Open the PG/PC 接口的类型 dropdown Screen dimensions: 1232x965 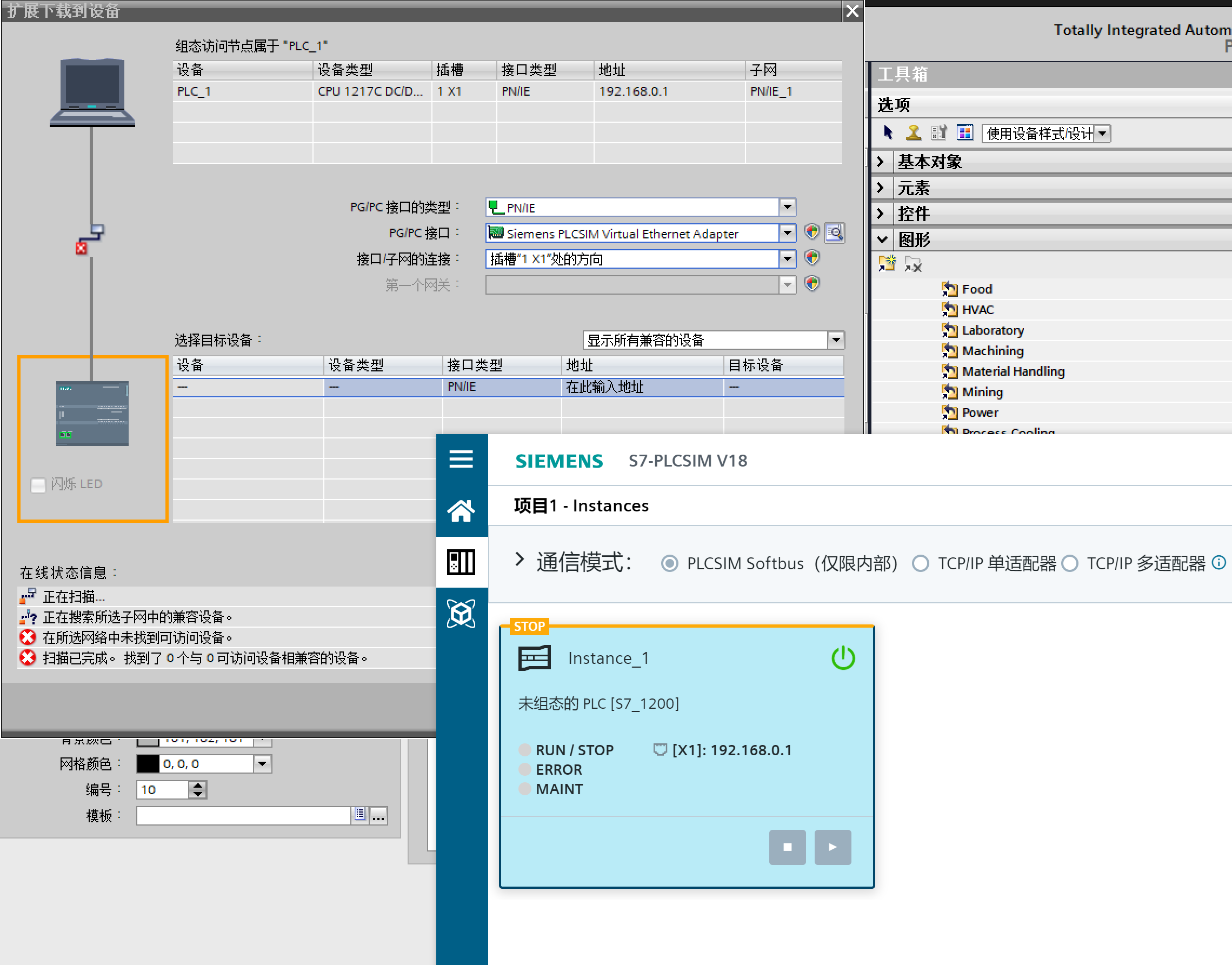[787, 207]
